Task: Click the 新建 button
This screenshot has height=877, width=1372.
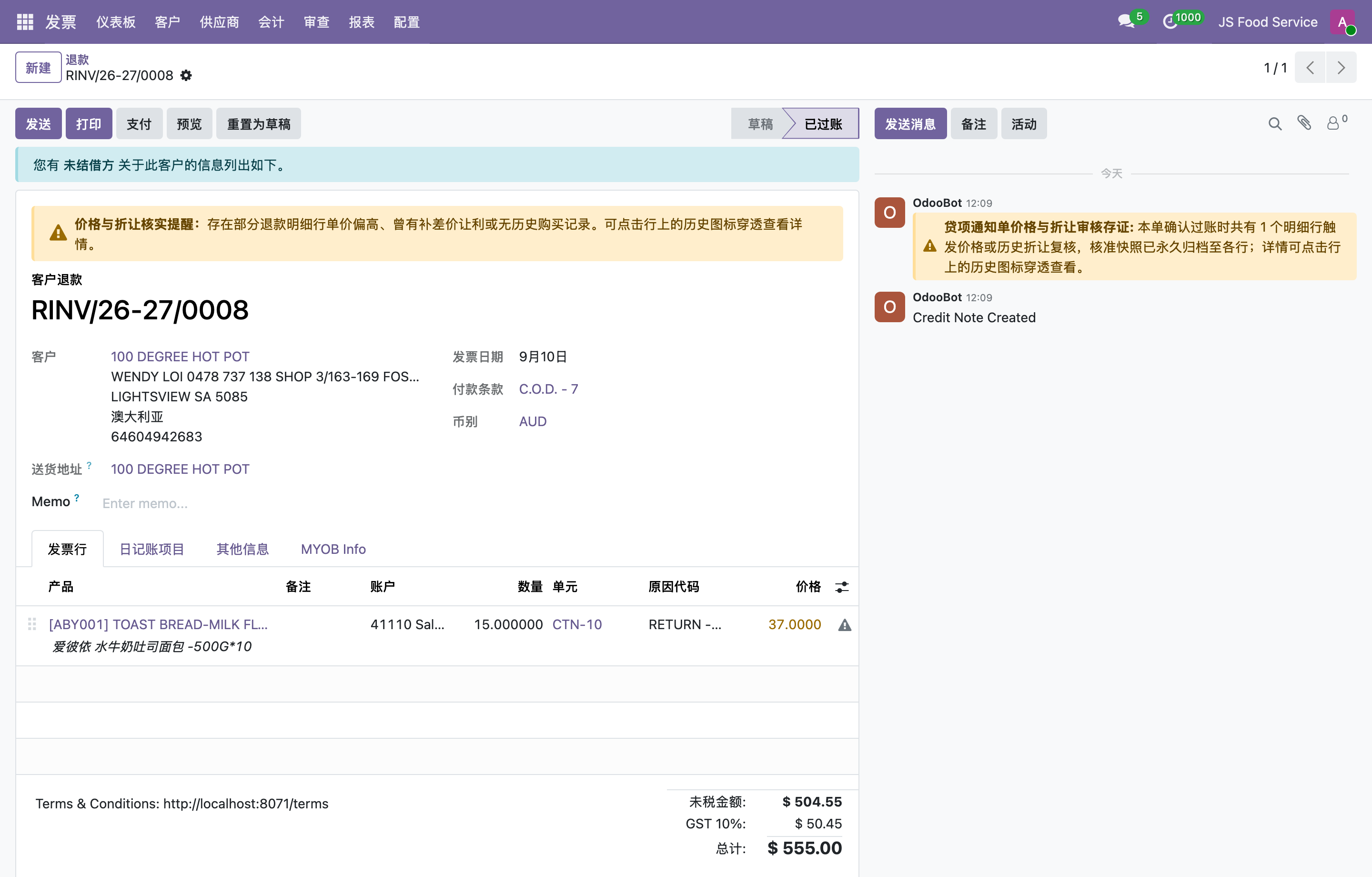Action: [x=38, y=68]
